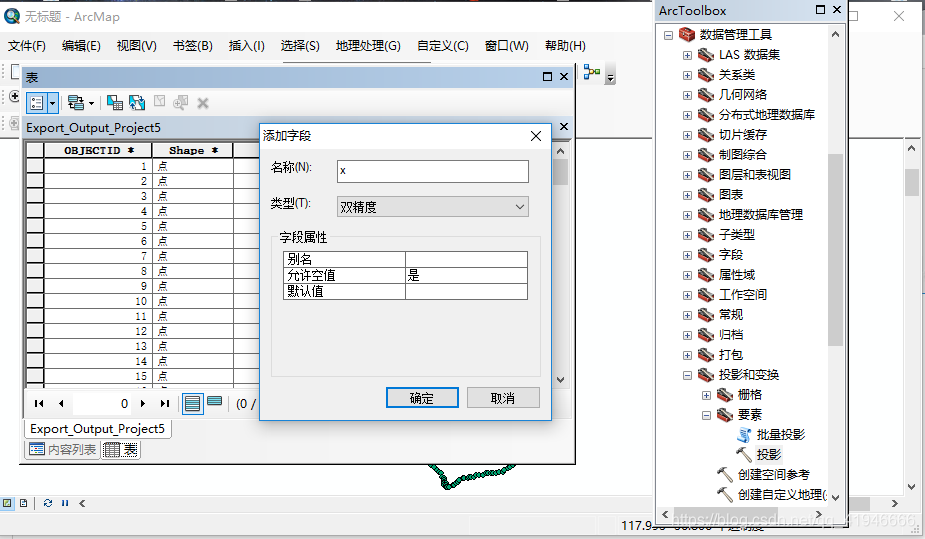Switch to the 内容列表 tab
The image size is (925, 539).
tap(62, 450)
